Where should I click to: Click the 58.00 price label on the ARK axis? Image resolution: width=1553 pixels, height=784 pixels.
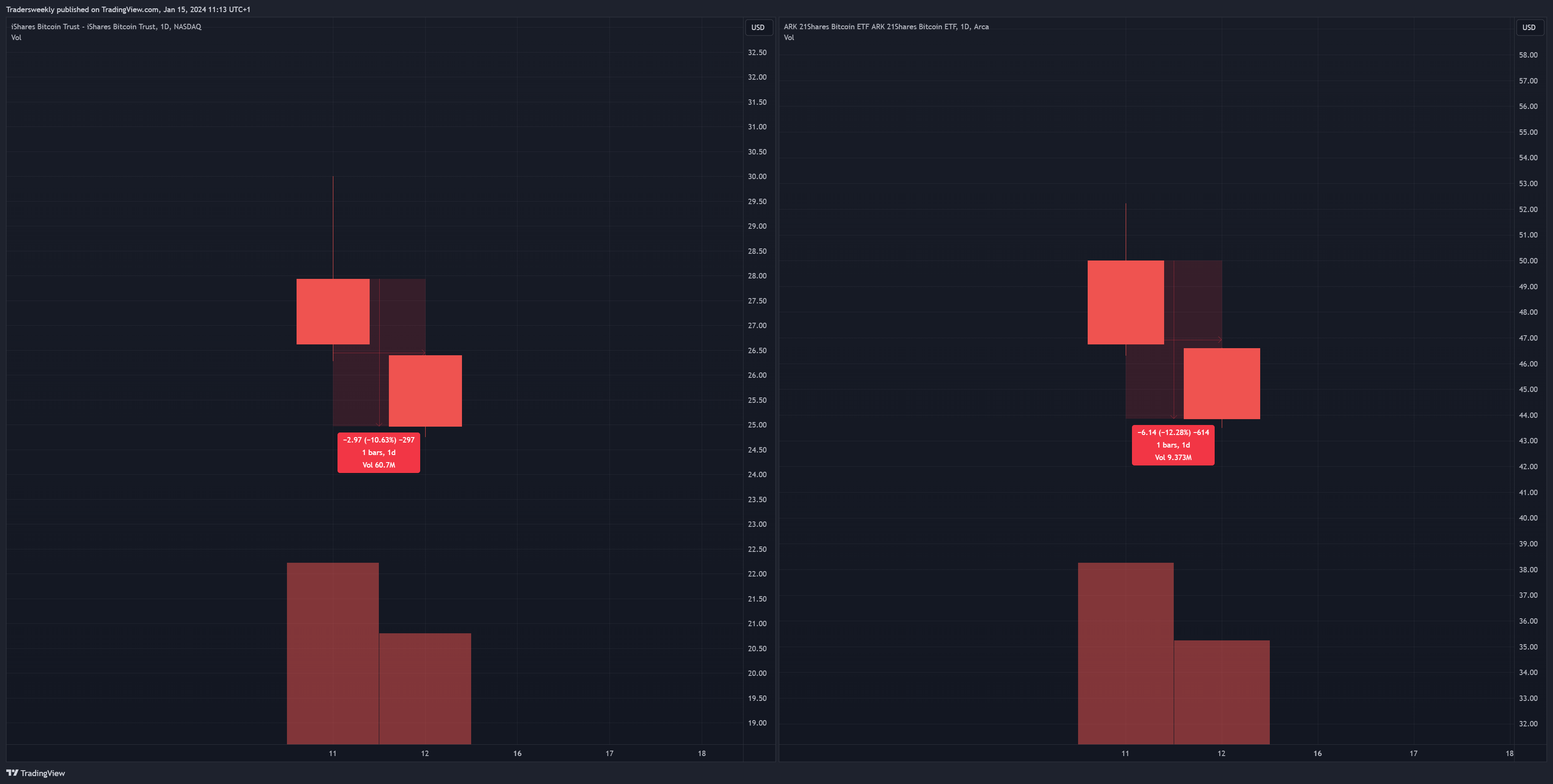coord(1528,55)
